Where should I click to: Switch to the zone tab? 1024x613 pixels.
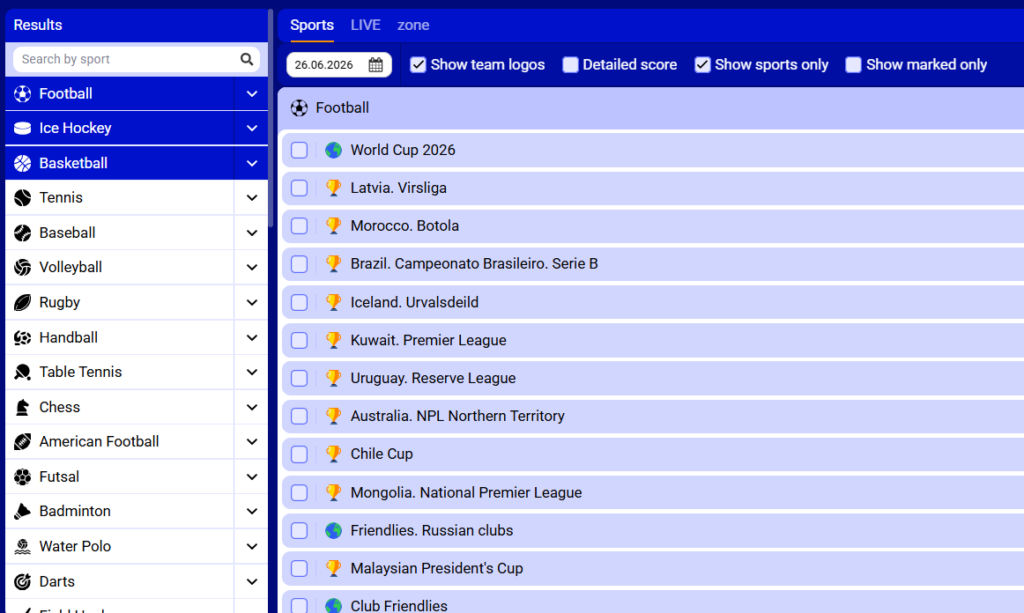pos(413,25)
